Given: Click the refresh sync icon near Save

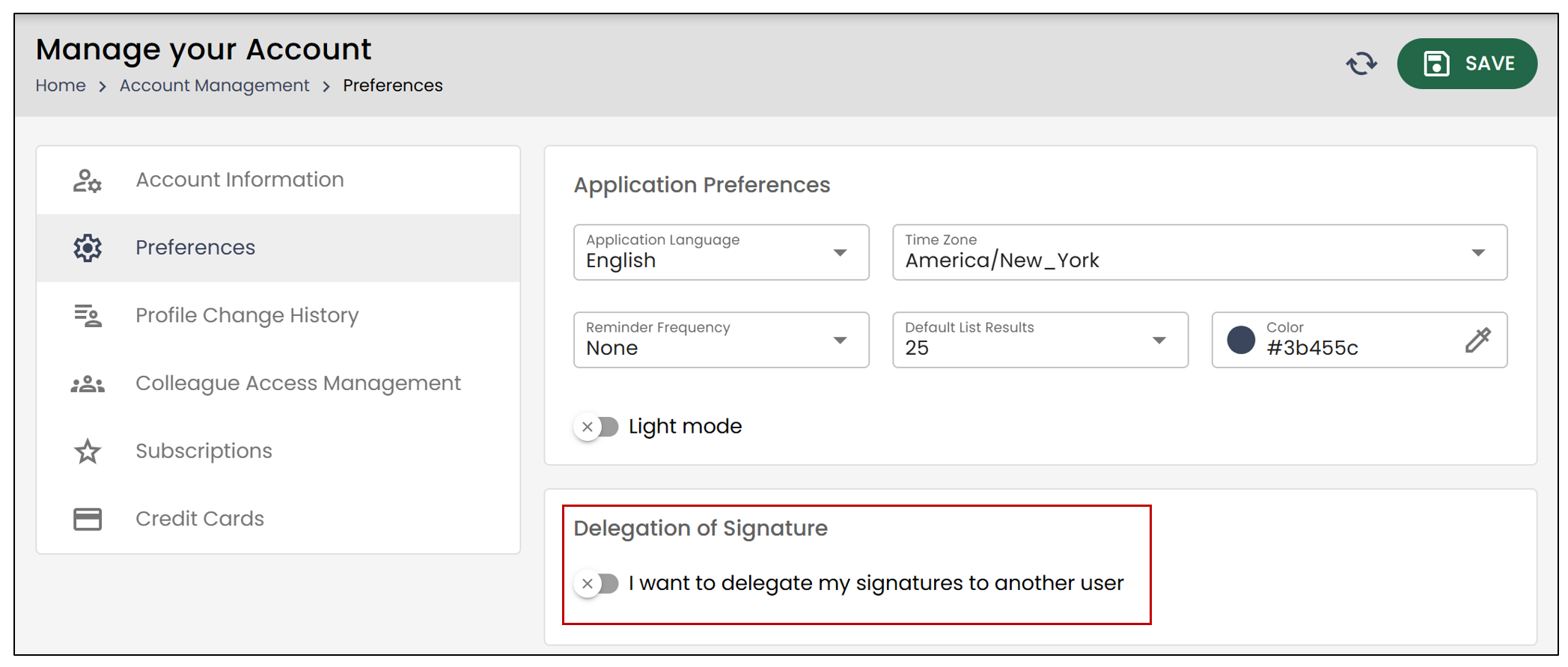Looking at the screenshot, I should click(1361, 64).
